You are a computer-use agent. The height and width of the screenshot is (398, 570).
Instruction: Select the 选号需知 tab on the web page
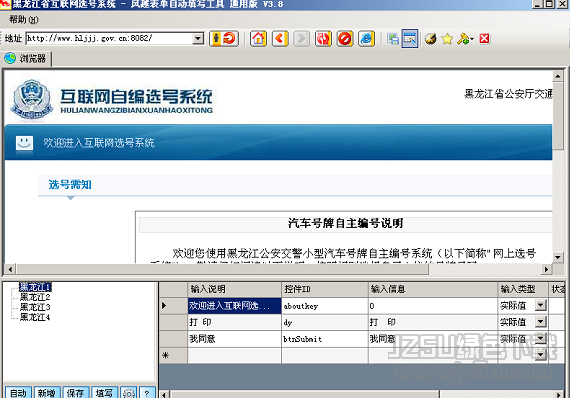(70, 185)
